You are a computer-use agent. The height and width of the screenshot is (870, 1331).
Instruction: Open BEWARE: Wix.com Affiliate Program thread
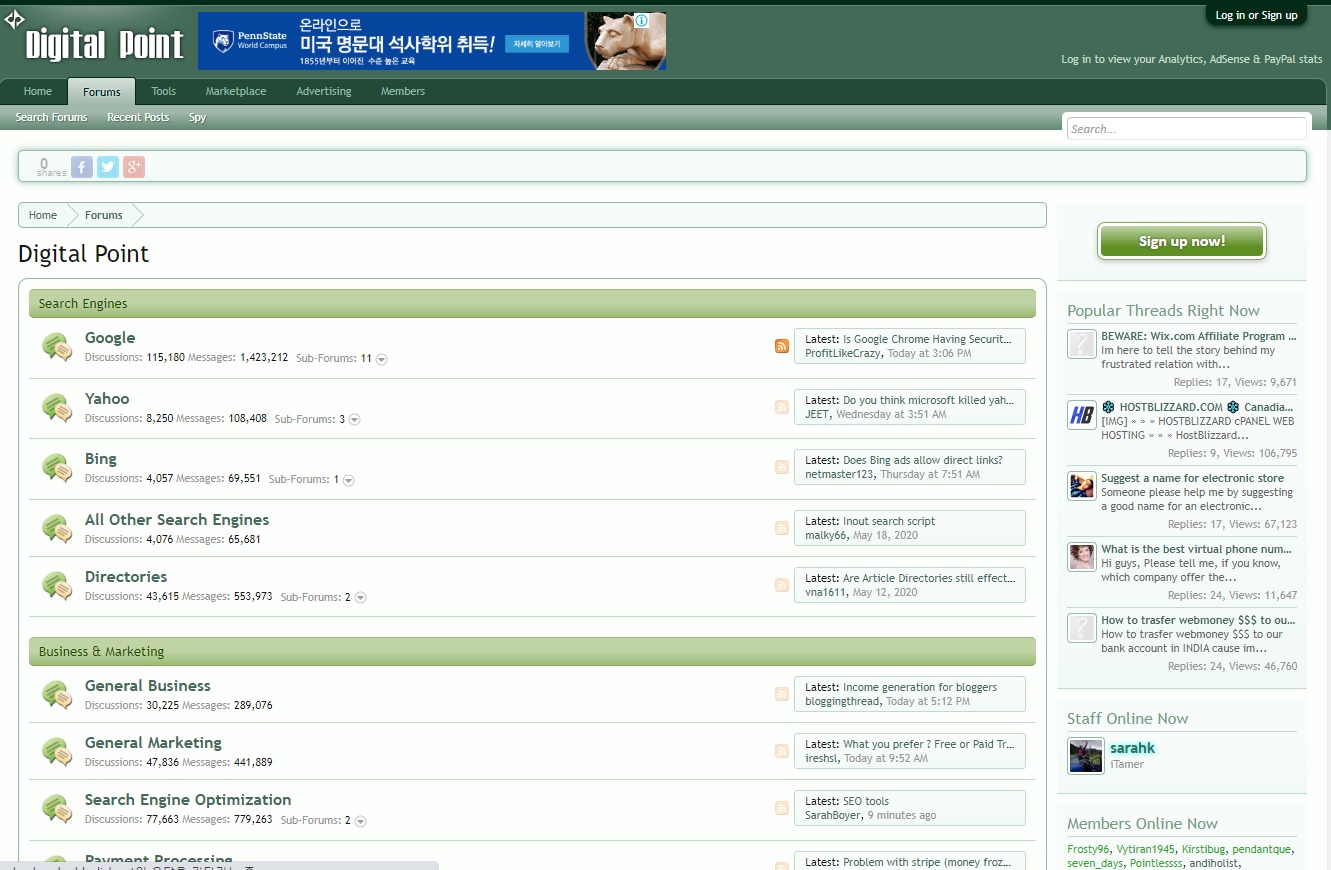pos(1199,336)
